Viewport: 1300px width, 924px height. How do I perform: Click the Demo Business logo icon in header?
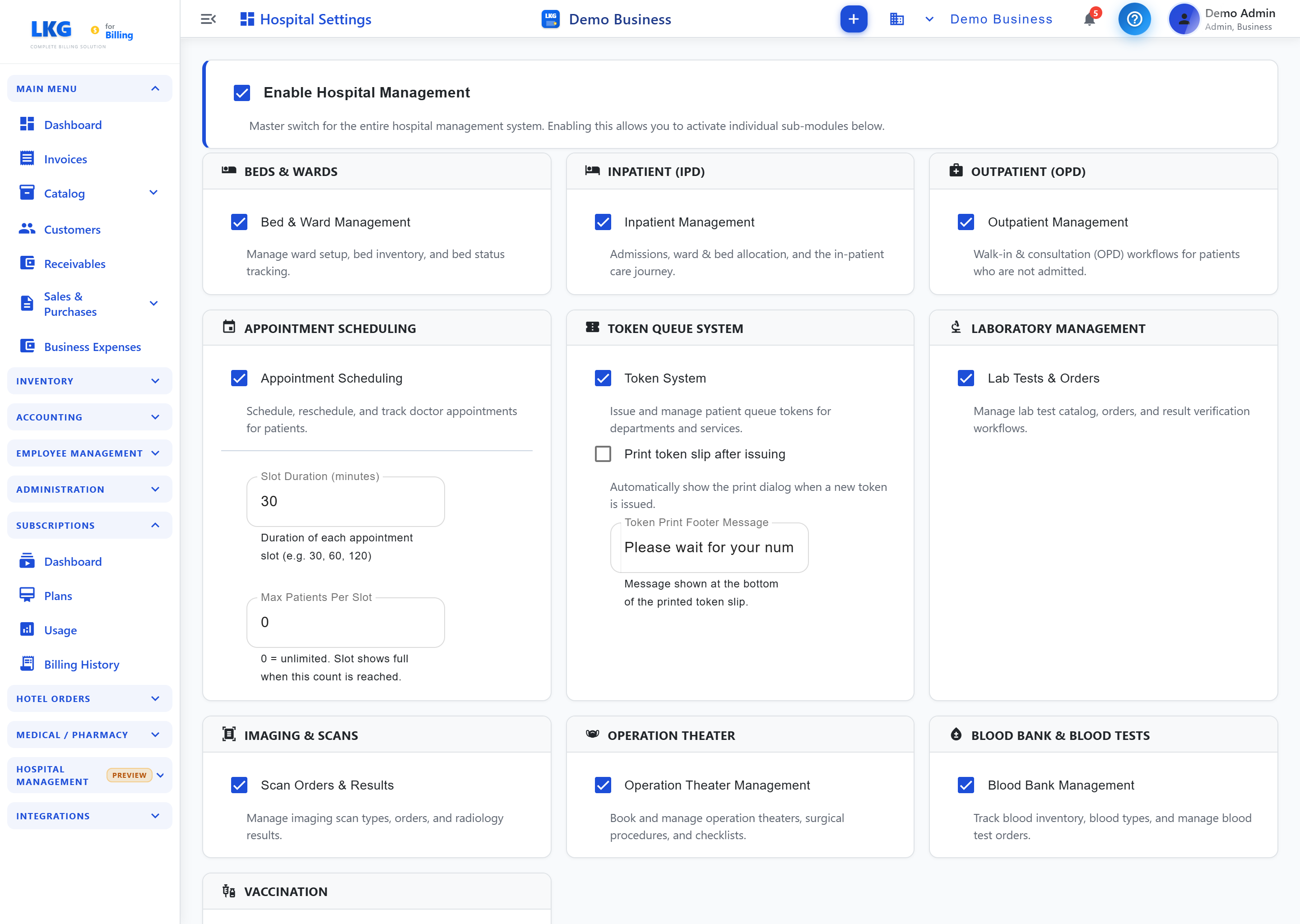(550, 19)
